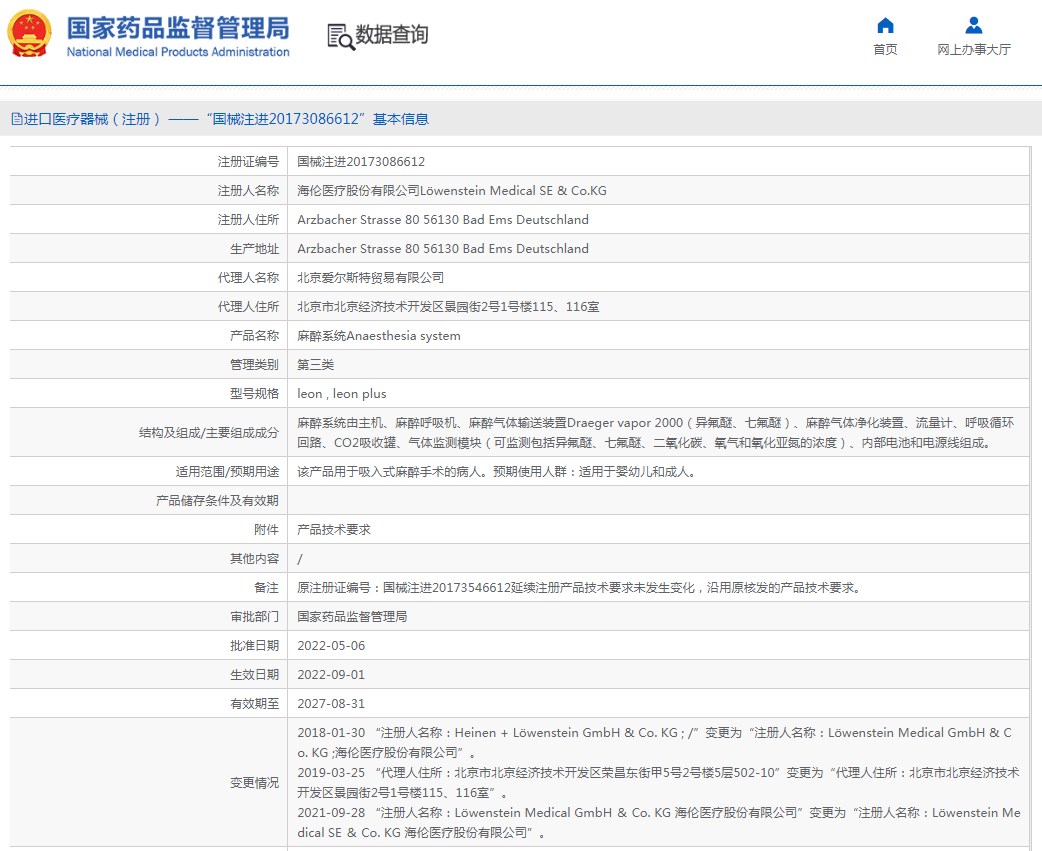Click National Medical Products Administration subtitle
This screenshot has width=1042, height=851.
(178, 52)
